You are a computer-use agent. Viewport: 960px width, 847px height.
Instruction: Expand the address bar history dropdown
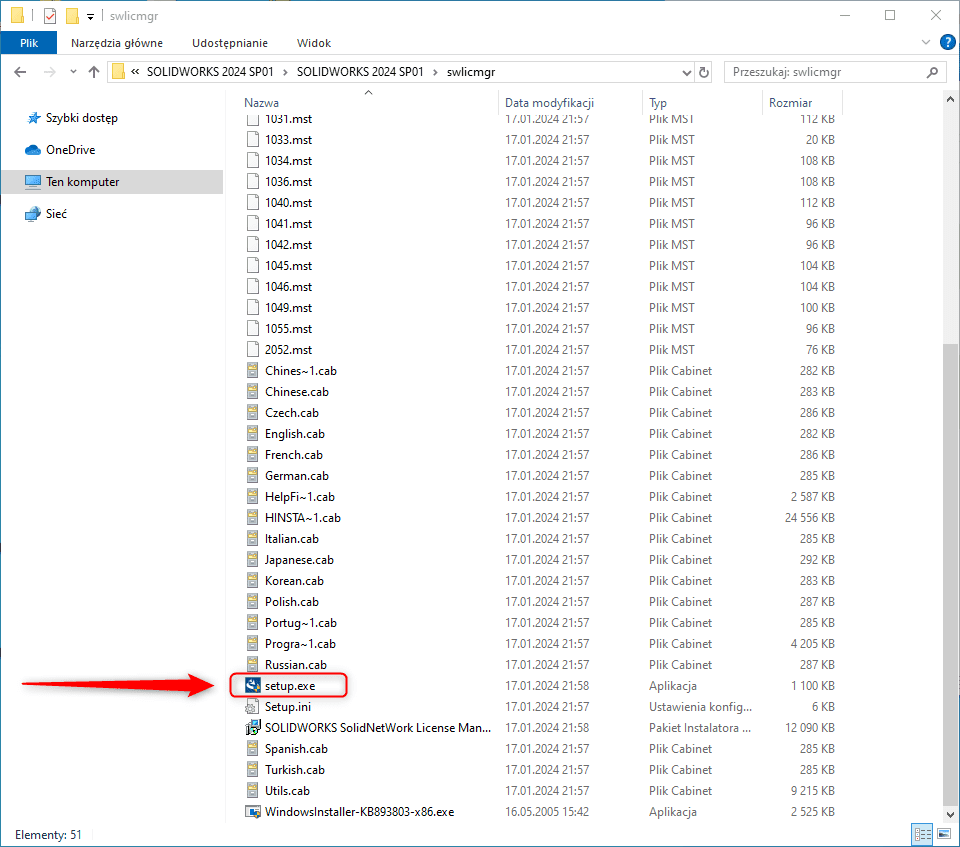tap(686, 72)
